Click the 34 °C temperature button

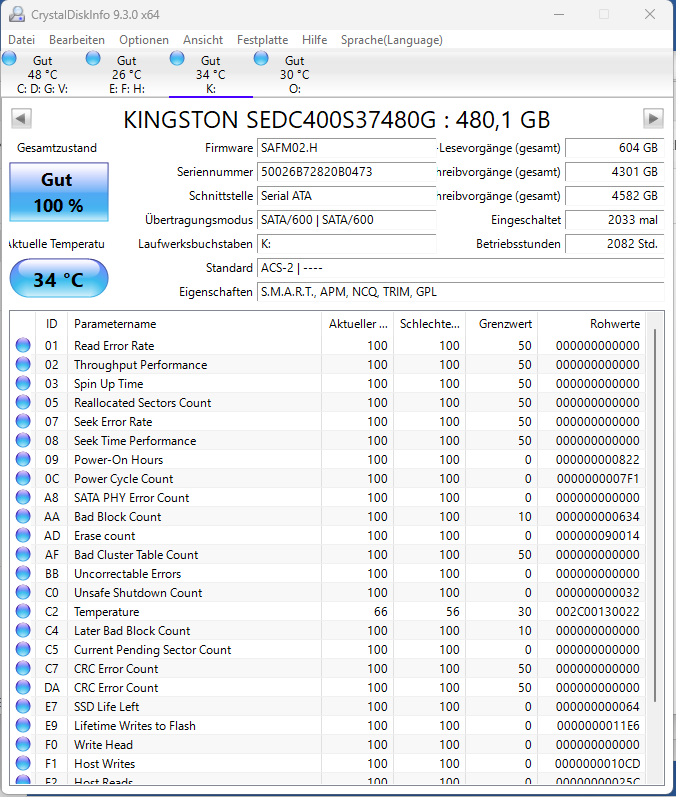coord(59,279)
